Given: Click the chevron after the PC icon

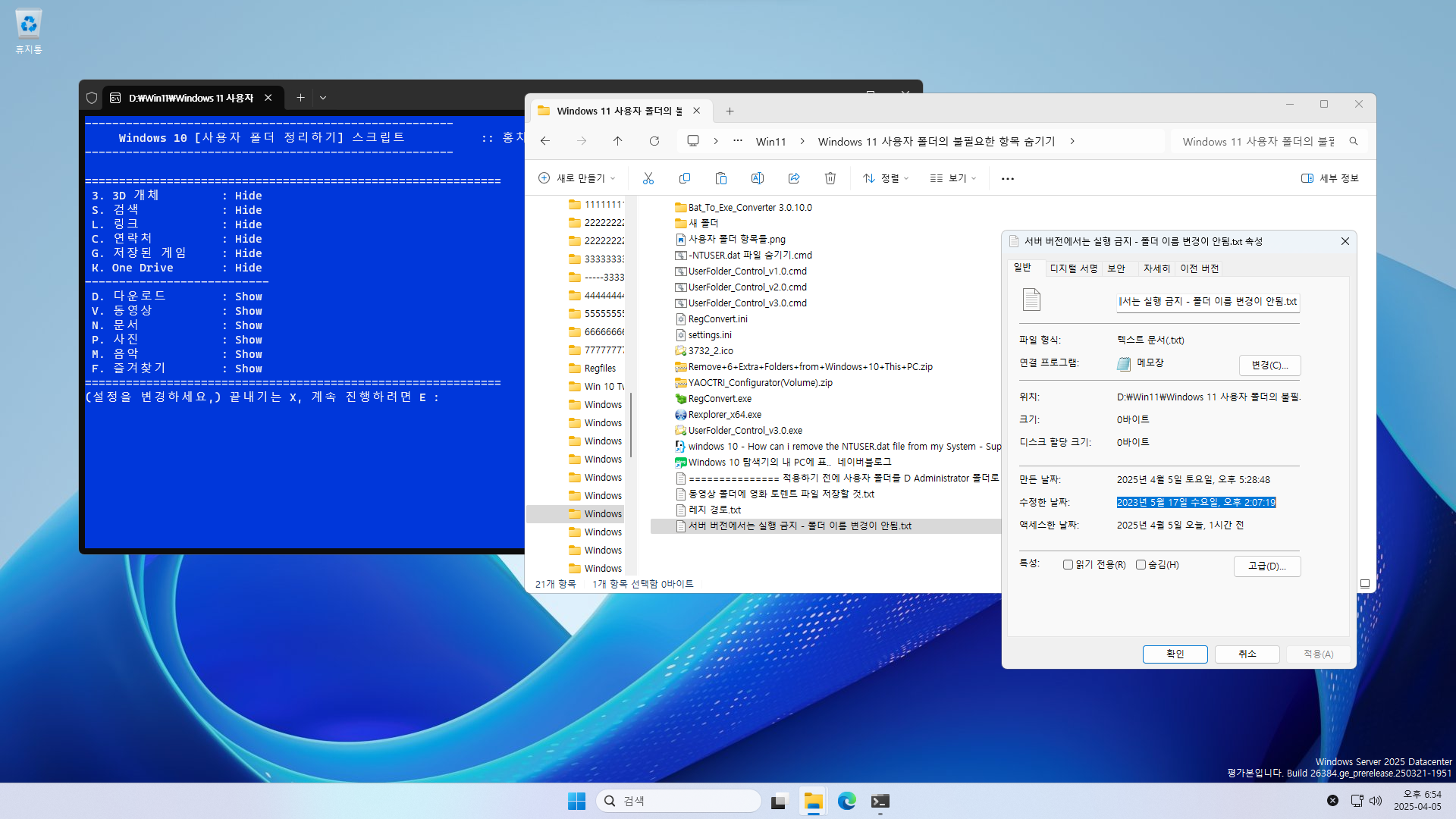Looking at the screenshot, I should pos(715,141).
